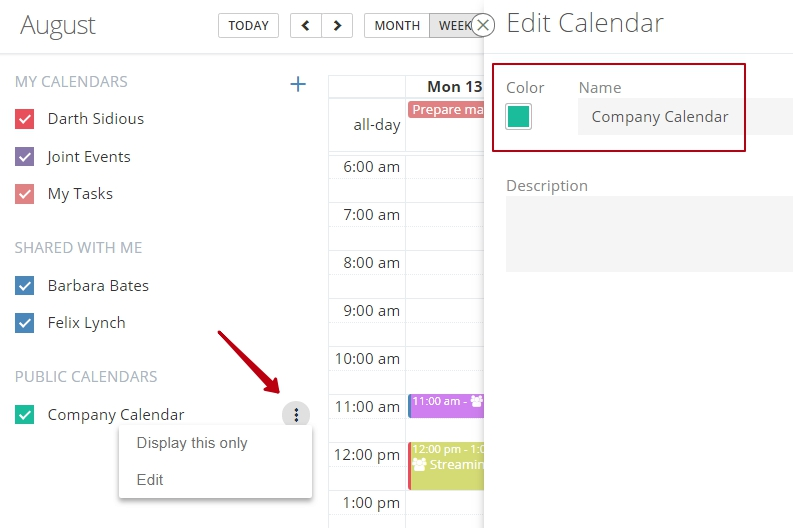Uncheck the Darth Sidious calendar
The height and width of the screenshot is (528, 793).
coord(24,119)
